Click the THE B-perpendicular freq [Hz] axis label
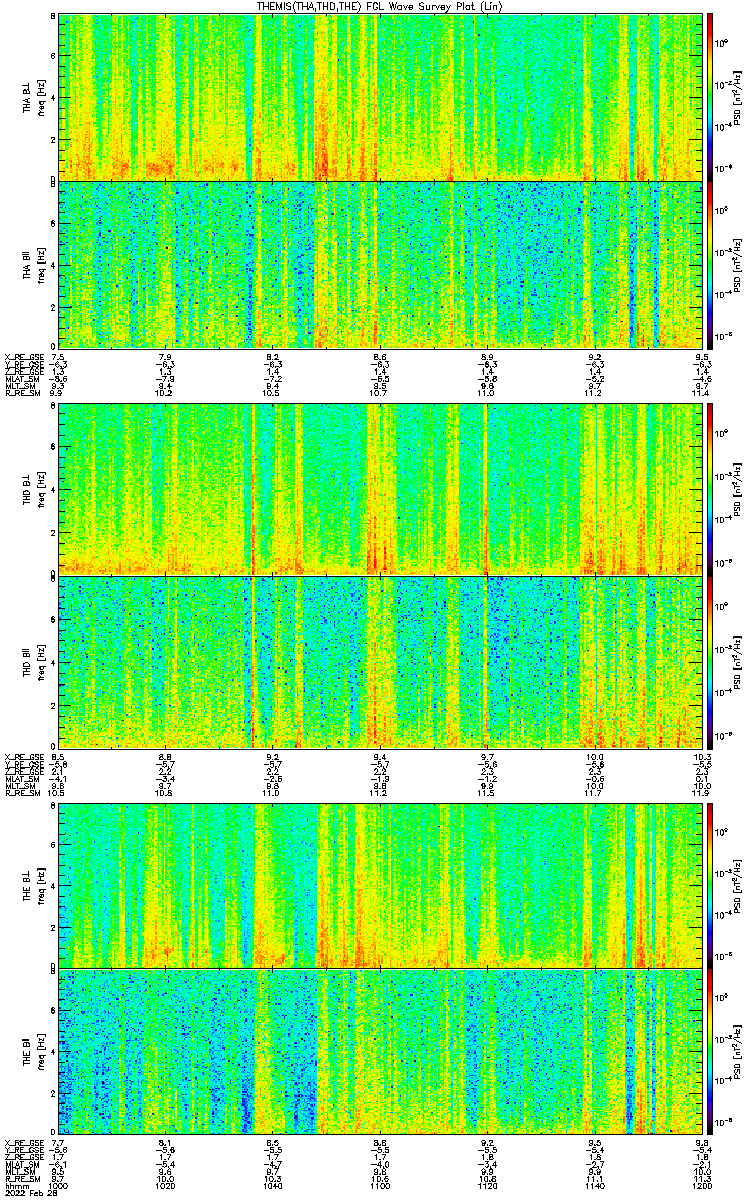This screenshot has height=1200, width=750. 40,885
